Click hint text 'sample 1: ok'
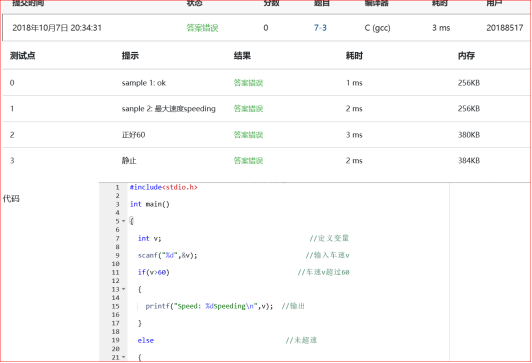This screenshot has height=363, width=532. point(144,83)
